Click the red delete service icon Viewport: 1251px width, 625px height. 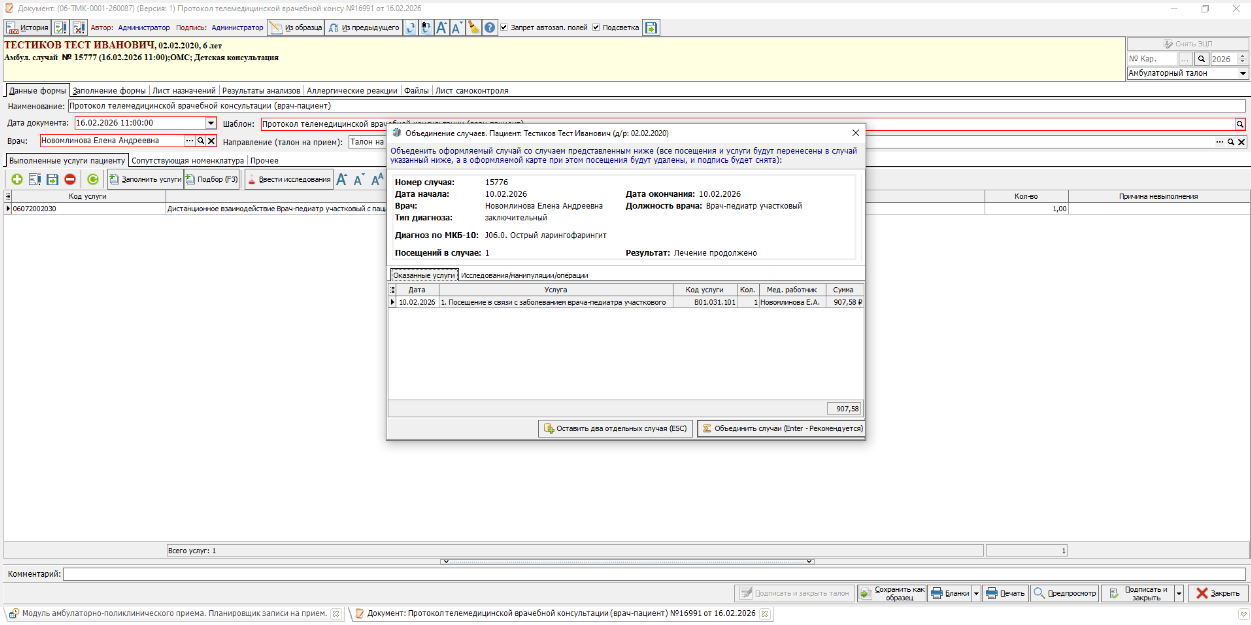coord(70,179)
